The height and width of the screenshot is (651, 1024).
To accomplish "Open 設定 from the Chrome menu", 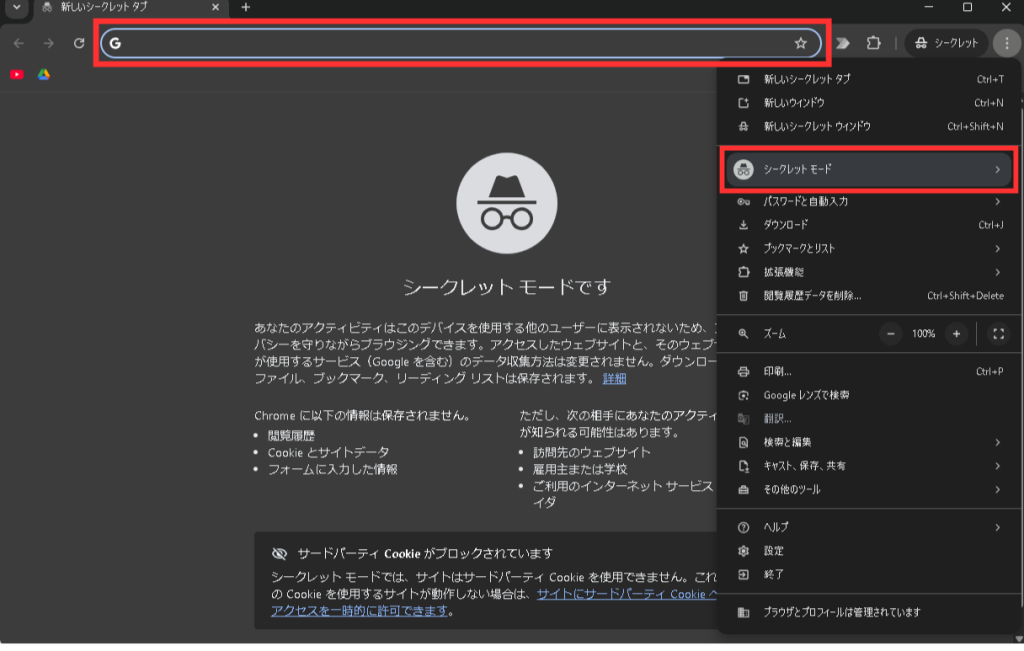I will click(774, 550).
